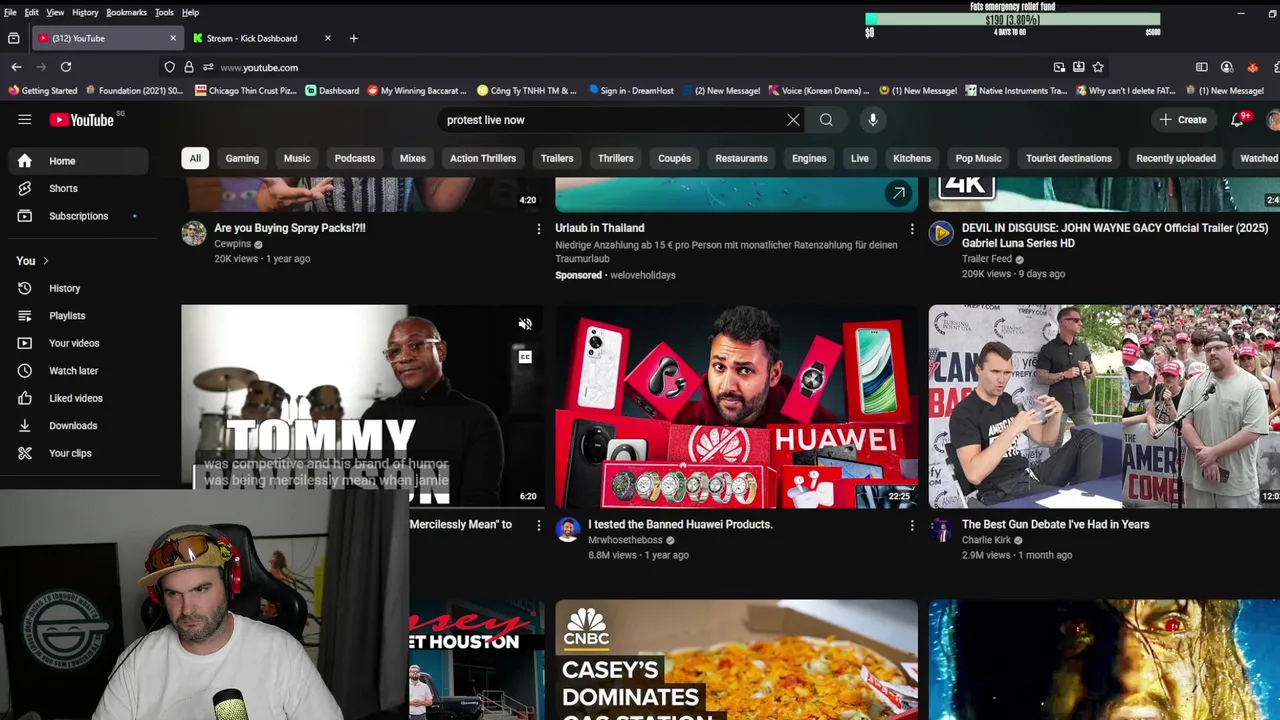Open History in sidebar

(x=78, y=288)
